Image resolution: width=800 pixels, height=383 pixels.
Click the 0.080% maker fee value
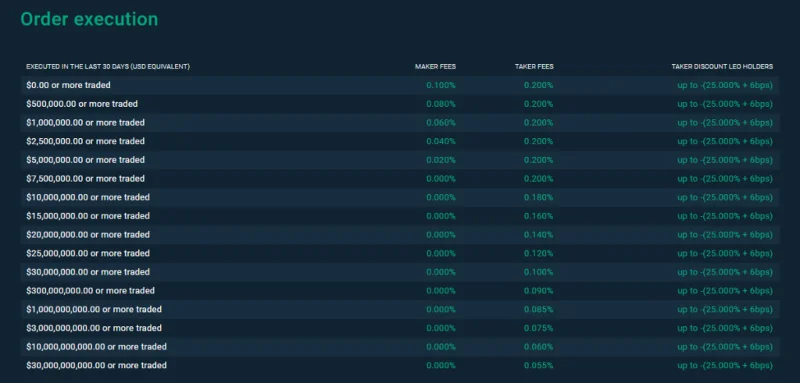point(441,104)
